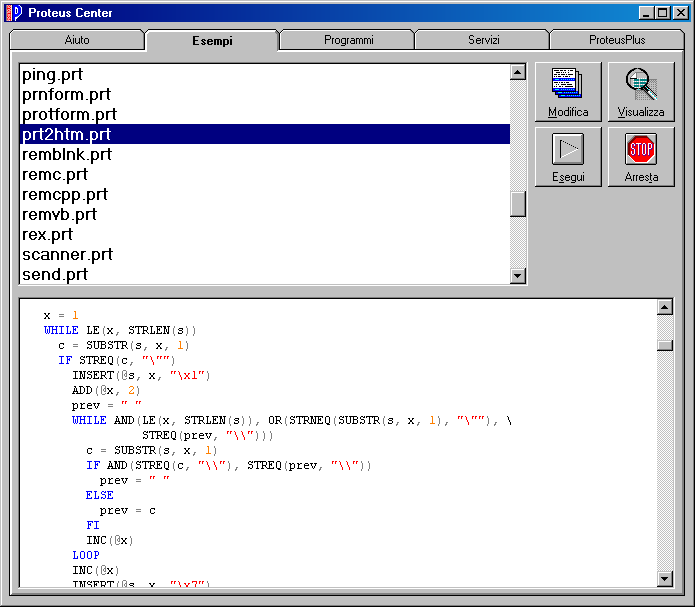695x607 pixels.
Task: Select remblnk.prt file
Action: point(265,154)
